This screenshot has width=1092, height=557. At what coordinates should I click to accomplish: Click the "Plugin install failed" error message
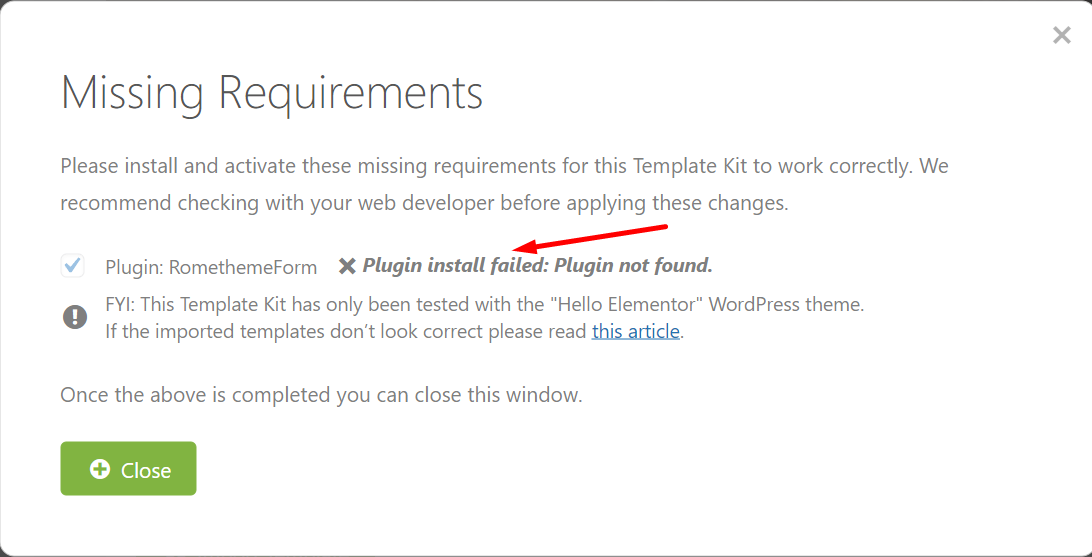point(538,265)
